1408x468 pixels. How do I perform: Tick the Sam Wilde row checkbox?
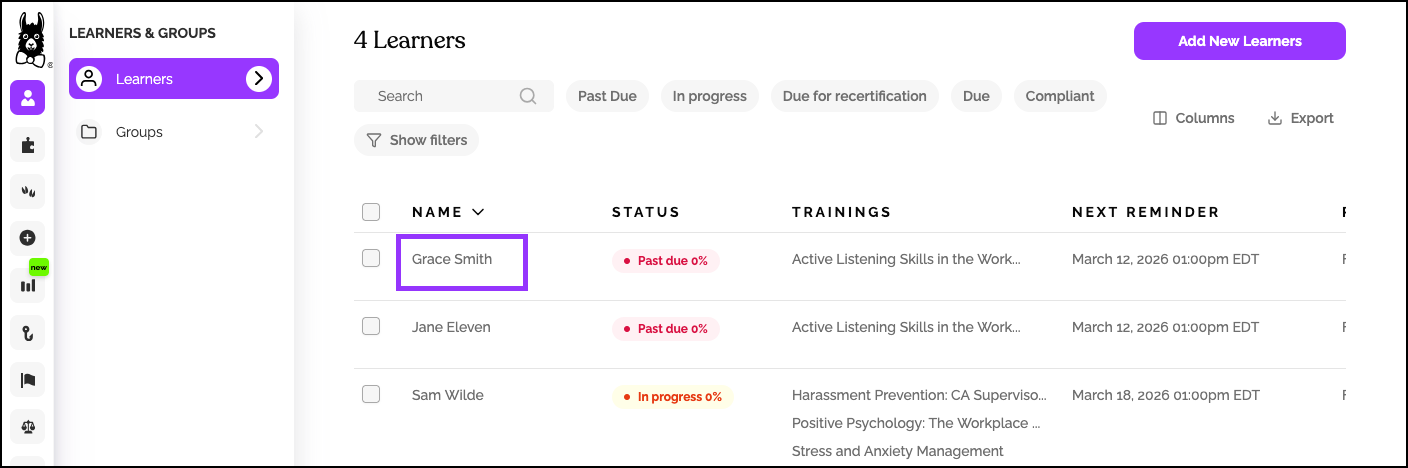click(371, 394)
